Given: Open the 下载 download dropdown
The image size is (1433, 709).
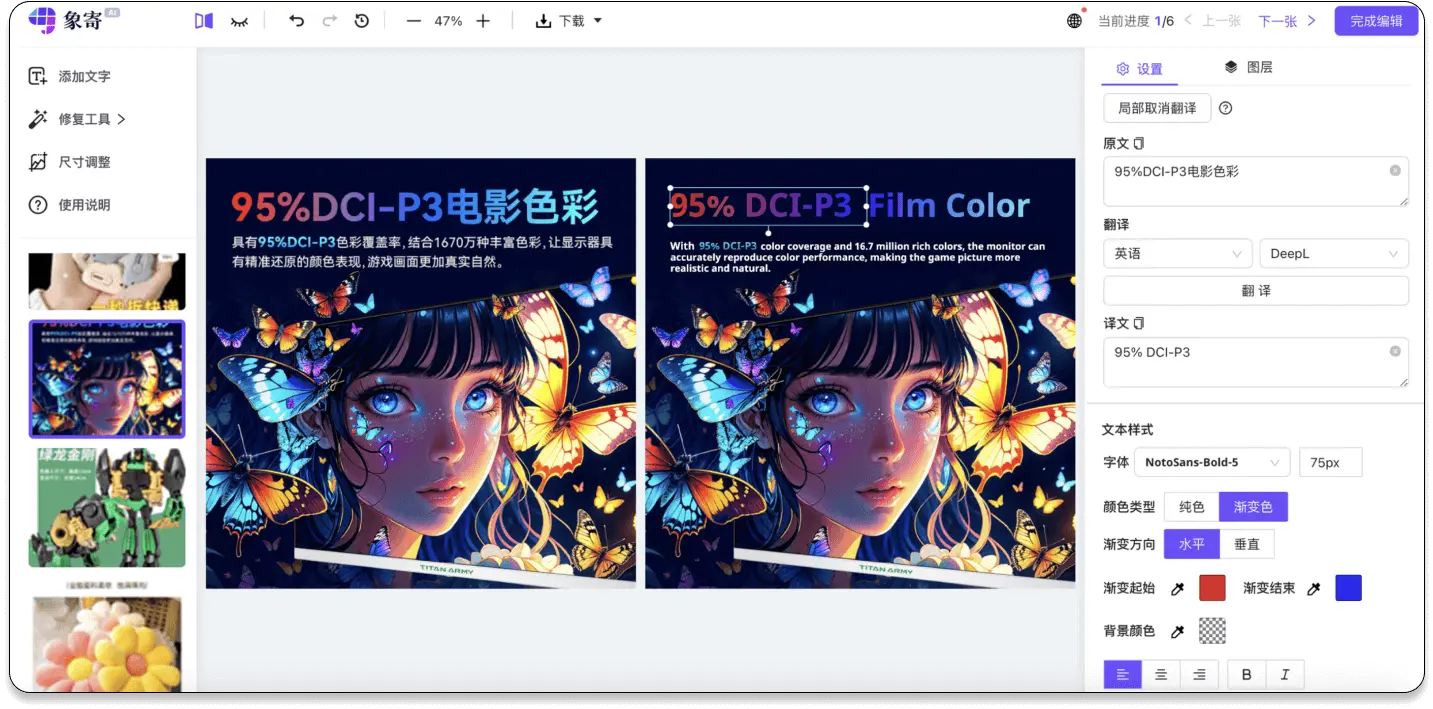Looking at the screenshot, I should pyautogui.click(x=569, y=21).
